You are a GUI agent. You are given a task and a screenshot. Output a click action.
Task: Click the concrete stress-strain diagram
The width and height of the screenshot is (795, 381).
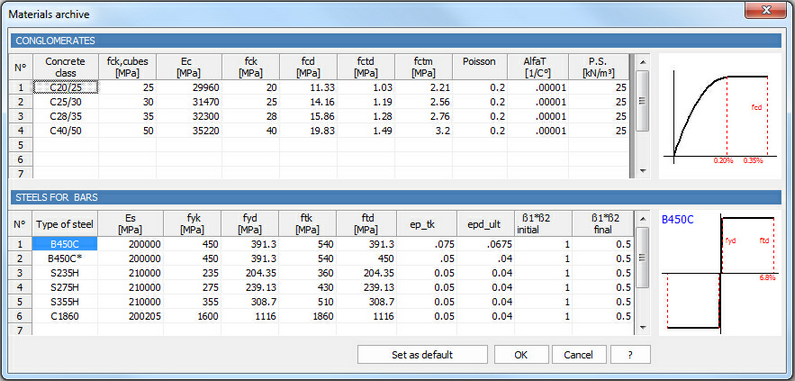719,116
